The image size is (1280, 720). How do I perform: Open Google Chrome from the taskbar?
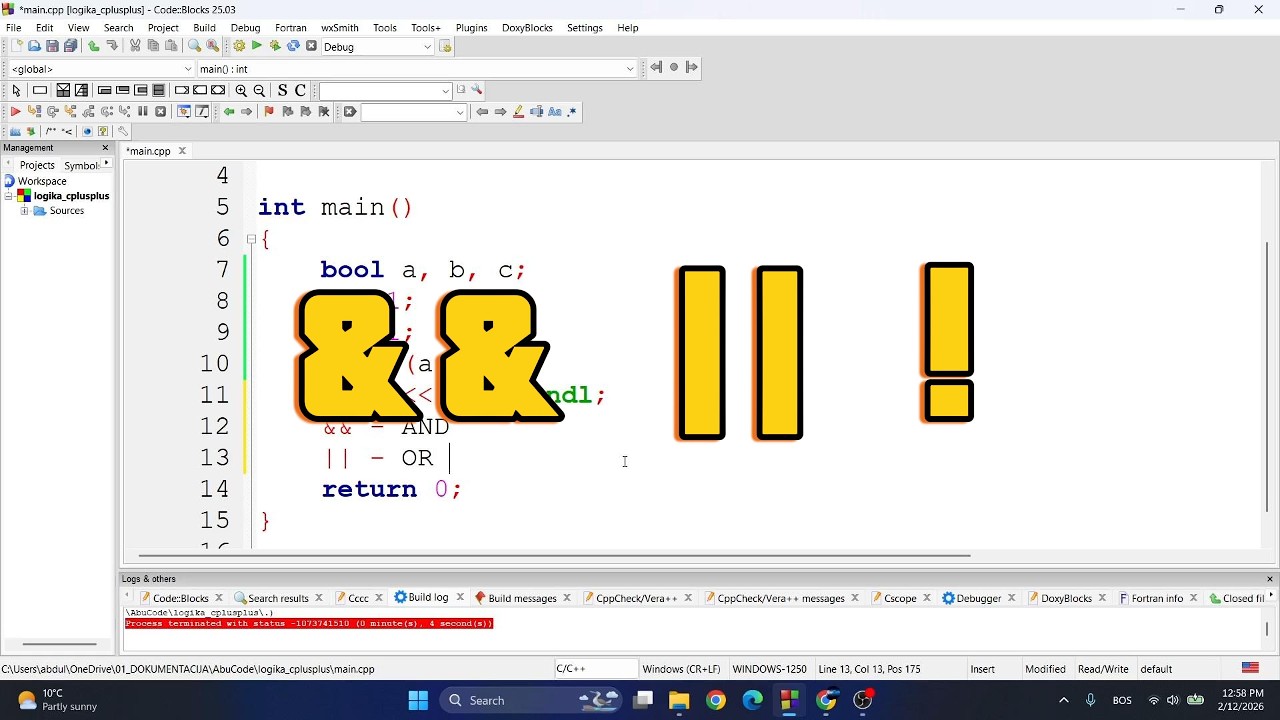[x=716, y=700]
